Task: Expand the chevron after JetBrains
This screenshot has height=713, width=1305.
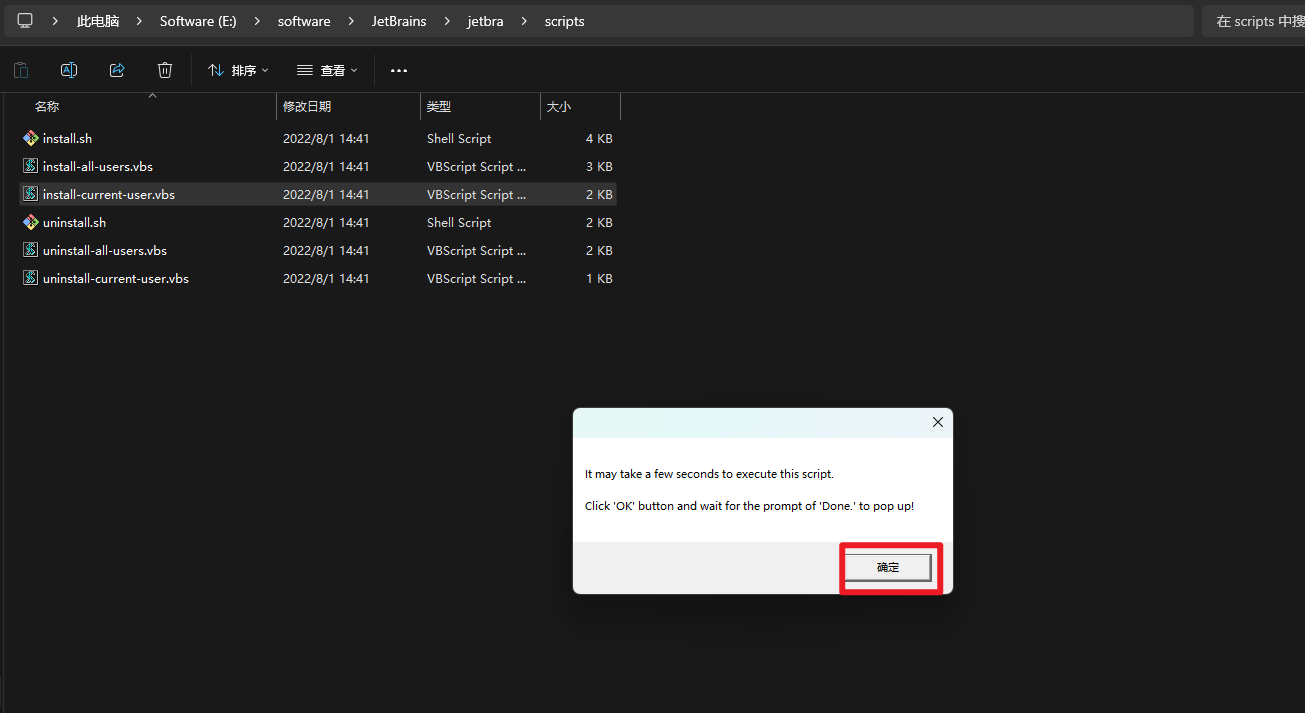Action: (447, 21)
